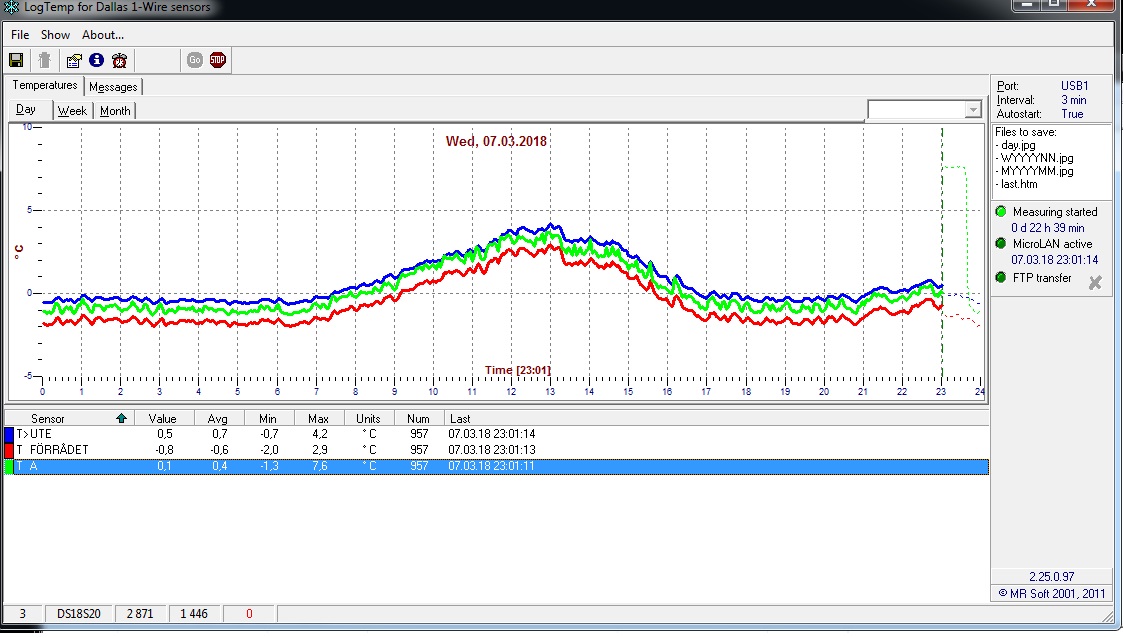Select the T FÖRRÅDET sensor row
The width and height of the screenshot is (1124, 638).
(60, 450)
